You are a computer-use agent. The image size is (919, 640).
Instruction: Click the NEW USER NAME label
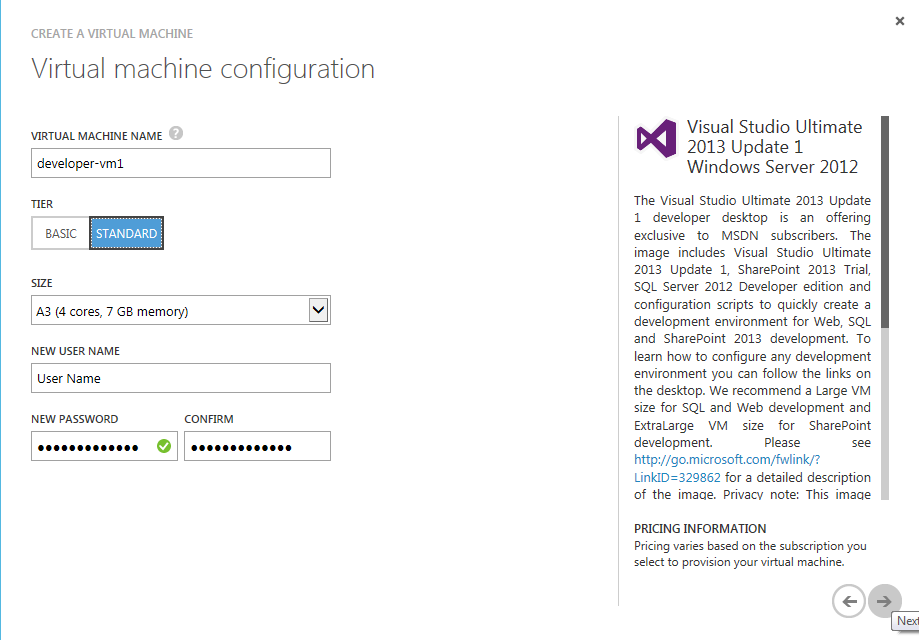[75, 351]
